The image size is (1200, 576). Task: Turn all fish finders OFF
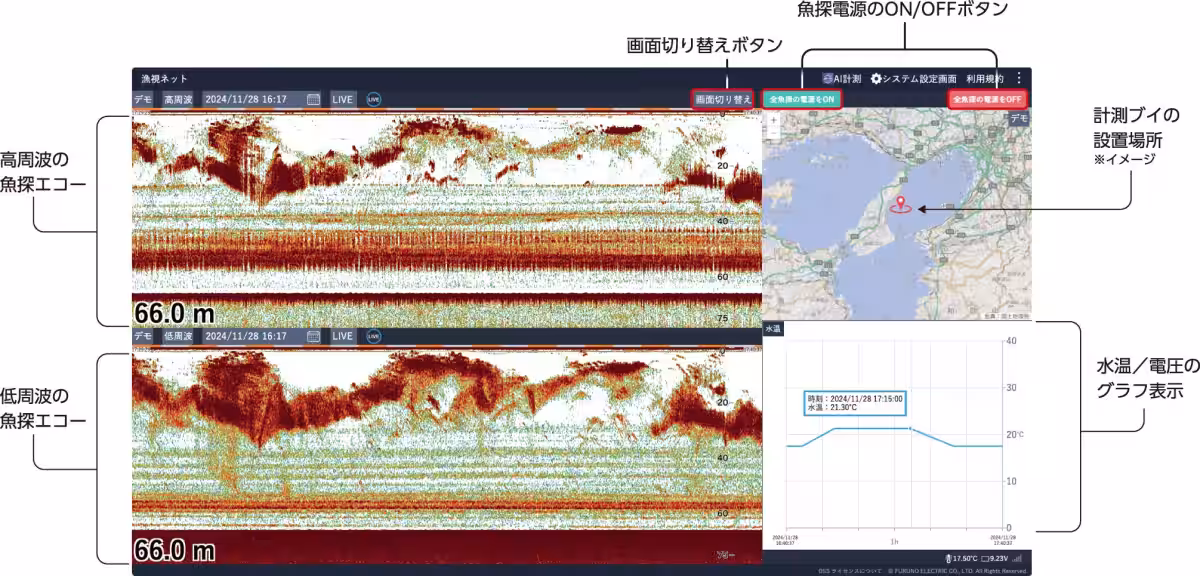coord(987,99)
